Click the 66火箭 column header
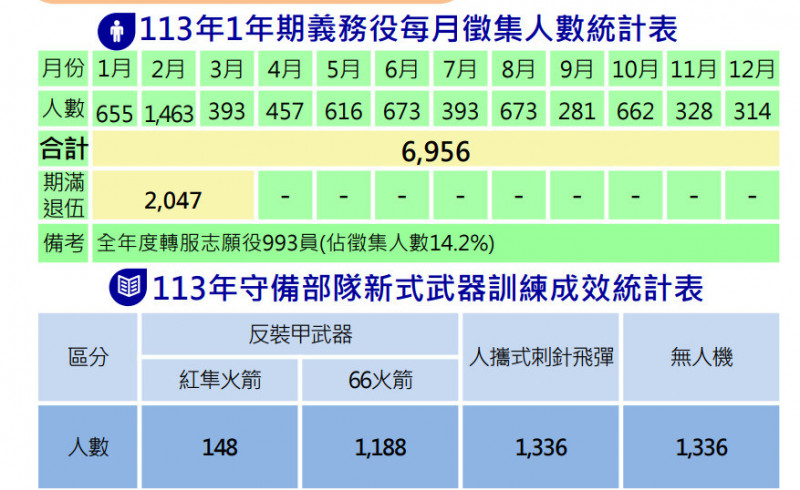This screenshot has height=490, width=800. pyautogui.click(x=380, y=381)
